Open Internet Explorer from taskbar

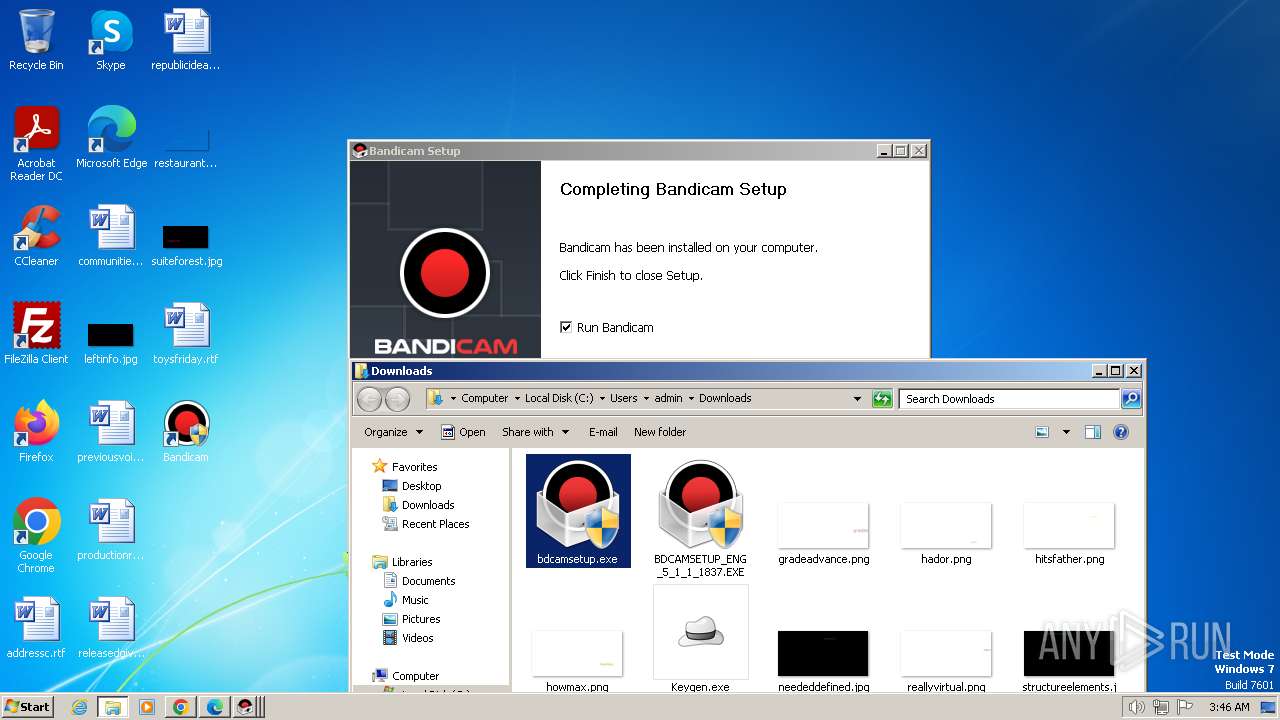[x=79, y=707]
